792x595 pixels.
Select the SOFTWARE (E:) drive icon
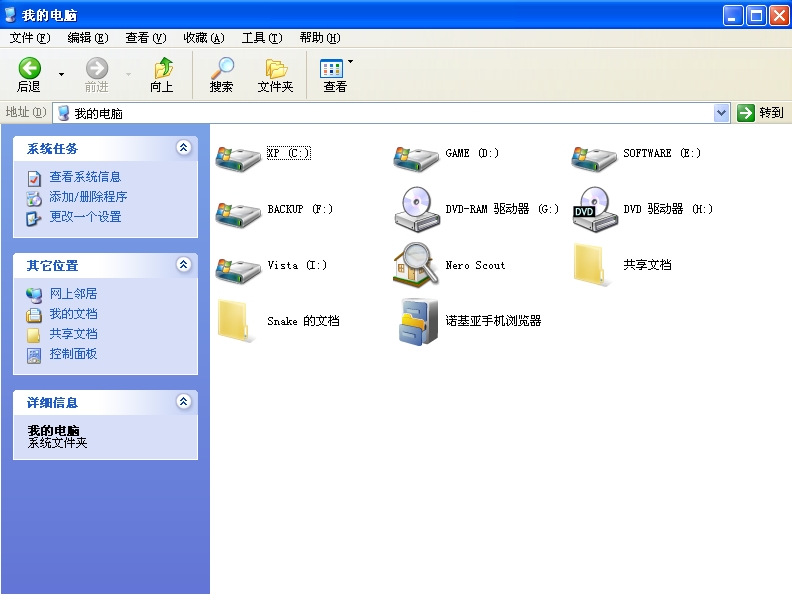594,156
